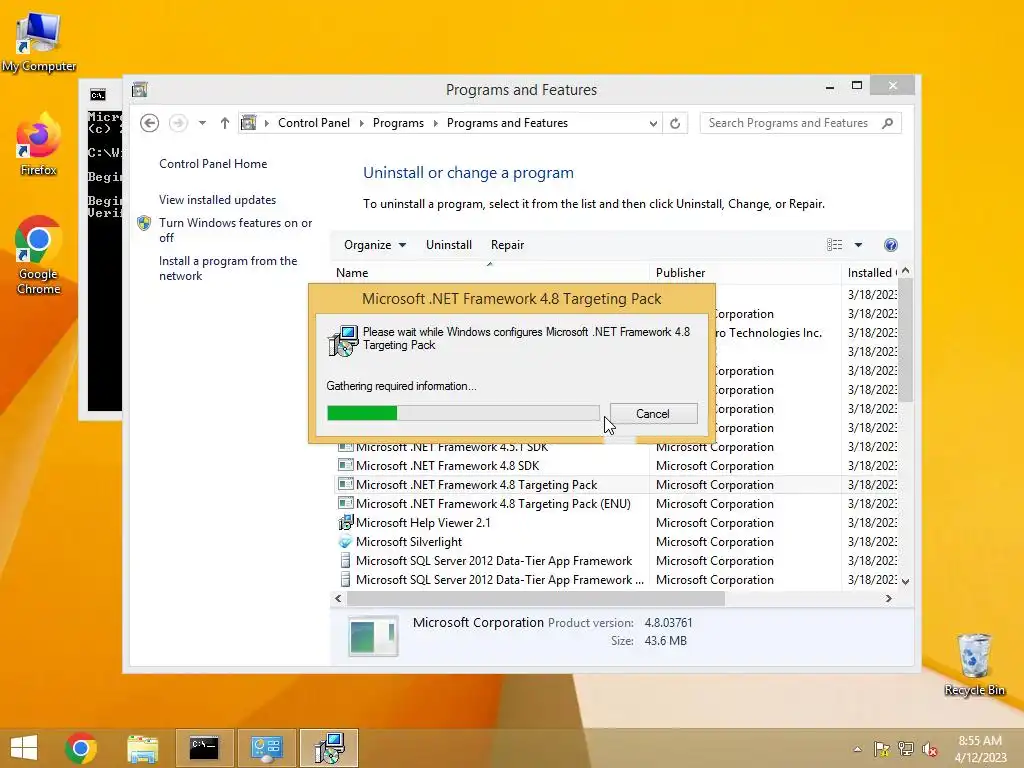The height and width of the screenshot is (768, 1024).
Task: Open View installed updates link
Action: [217, 200]
